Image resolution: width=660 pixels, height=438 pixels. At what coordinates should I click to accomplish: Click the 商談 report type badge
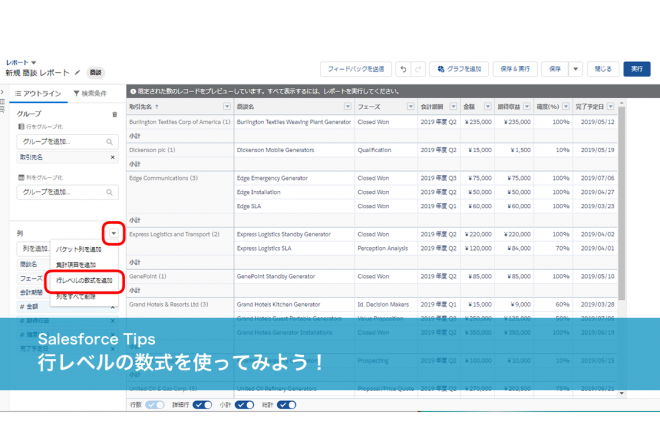pos(96,73)
